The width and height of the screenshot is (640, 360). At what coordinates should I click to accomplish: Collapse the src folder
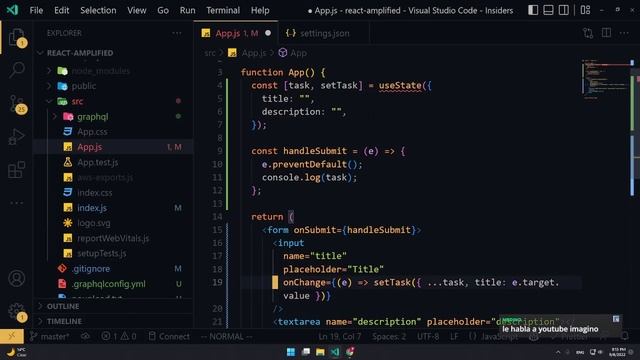click(49, 101)
